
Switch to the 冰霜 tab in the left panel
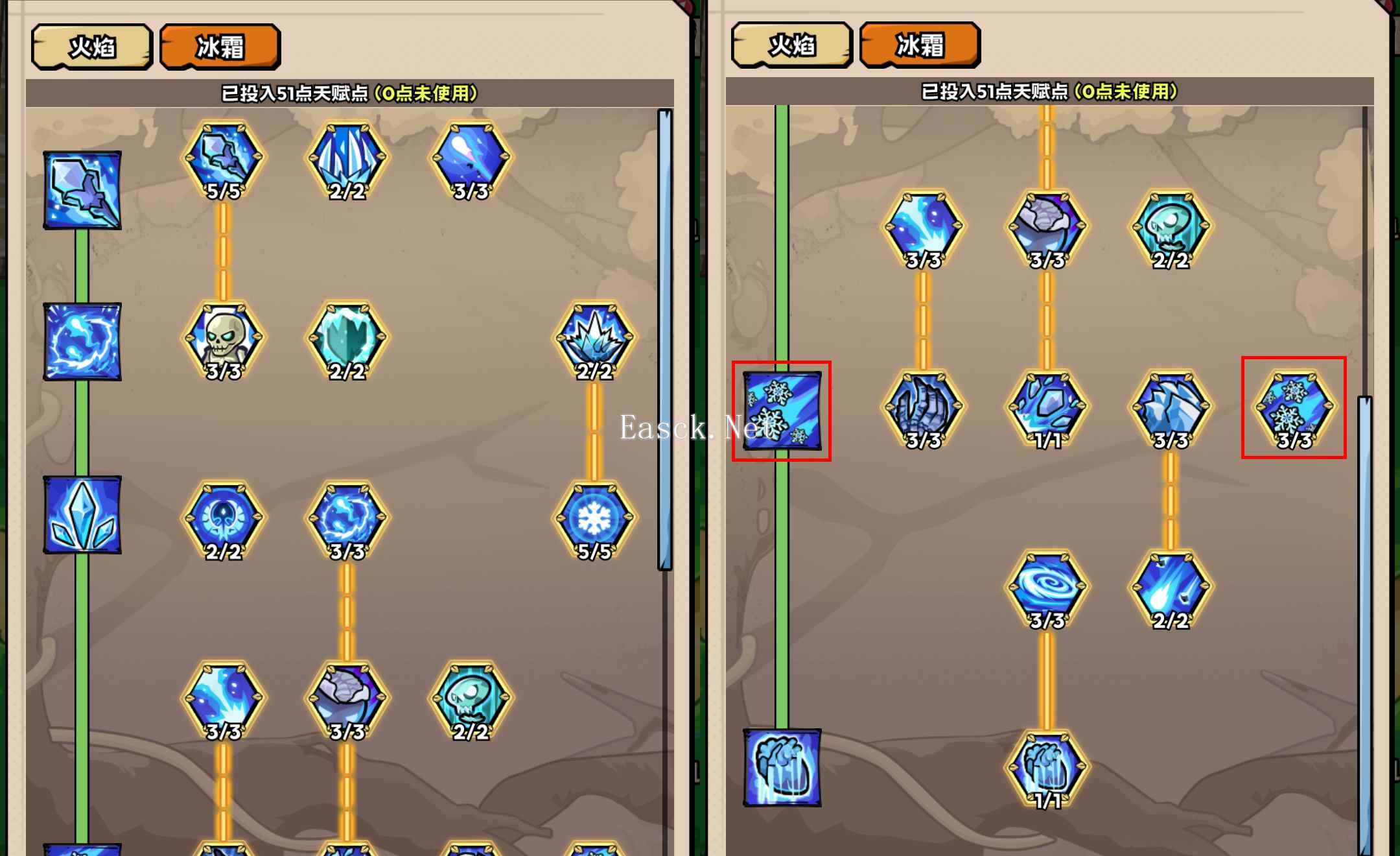click(220, 47)
